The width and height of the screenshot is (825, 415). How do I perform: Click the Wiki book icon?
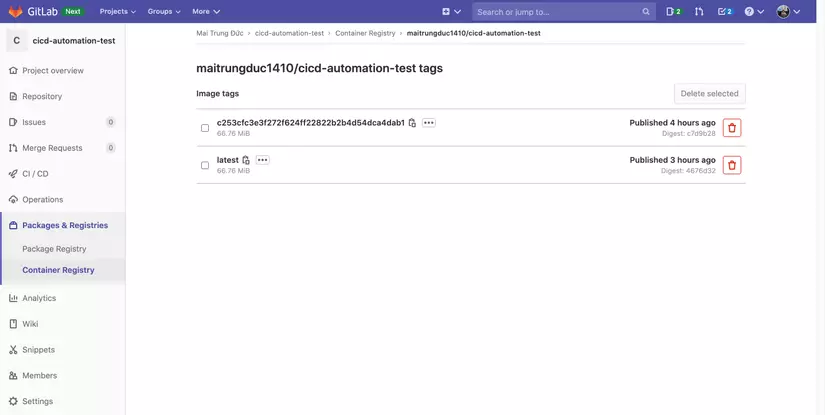pos(13,324)
